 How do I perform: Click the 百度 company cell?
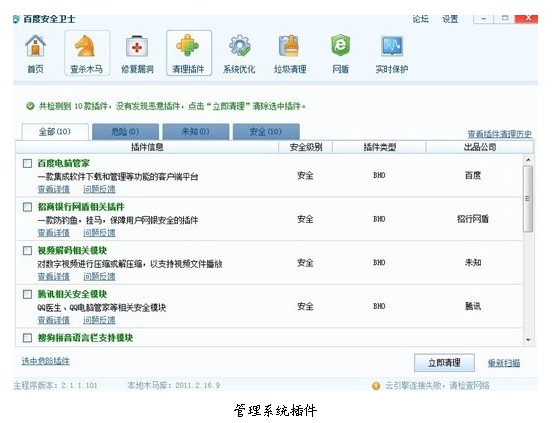473,176
